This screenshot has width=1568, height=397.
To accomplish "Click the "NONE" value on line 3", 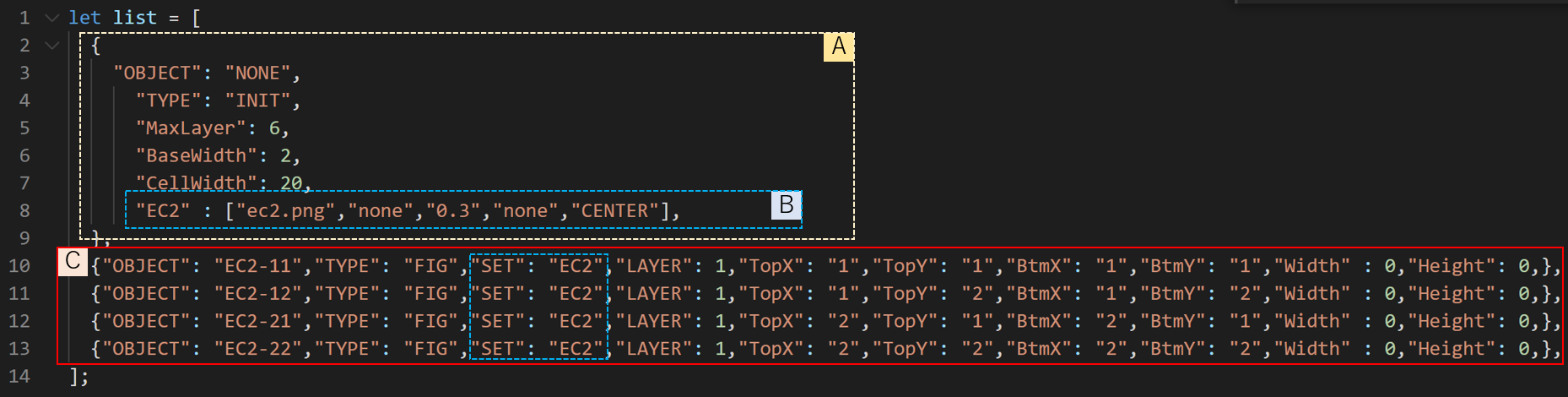I will coord(257,73).
